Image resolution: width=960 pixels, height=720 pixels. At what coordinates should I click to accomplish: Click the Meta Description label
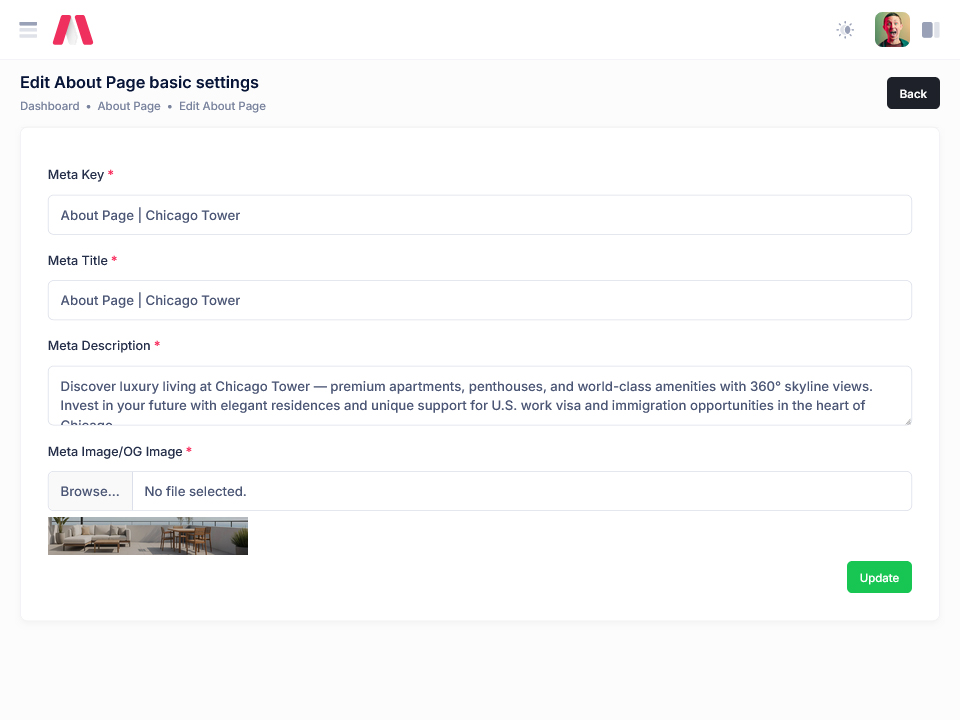(99, 346)
